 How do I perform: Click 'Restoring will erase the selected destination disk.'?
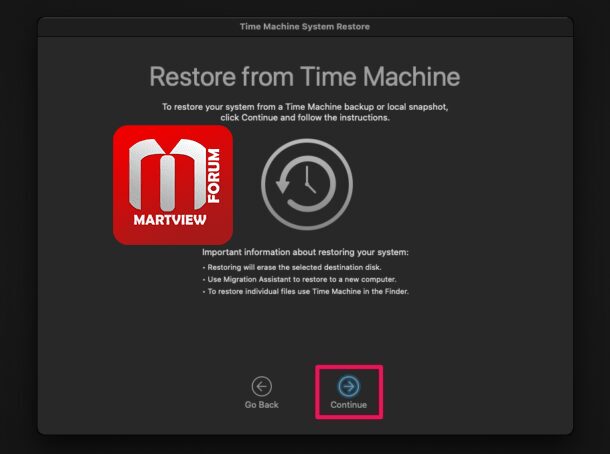pos(294,267)
